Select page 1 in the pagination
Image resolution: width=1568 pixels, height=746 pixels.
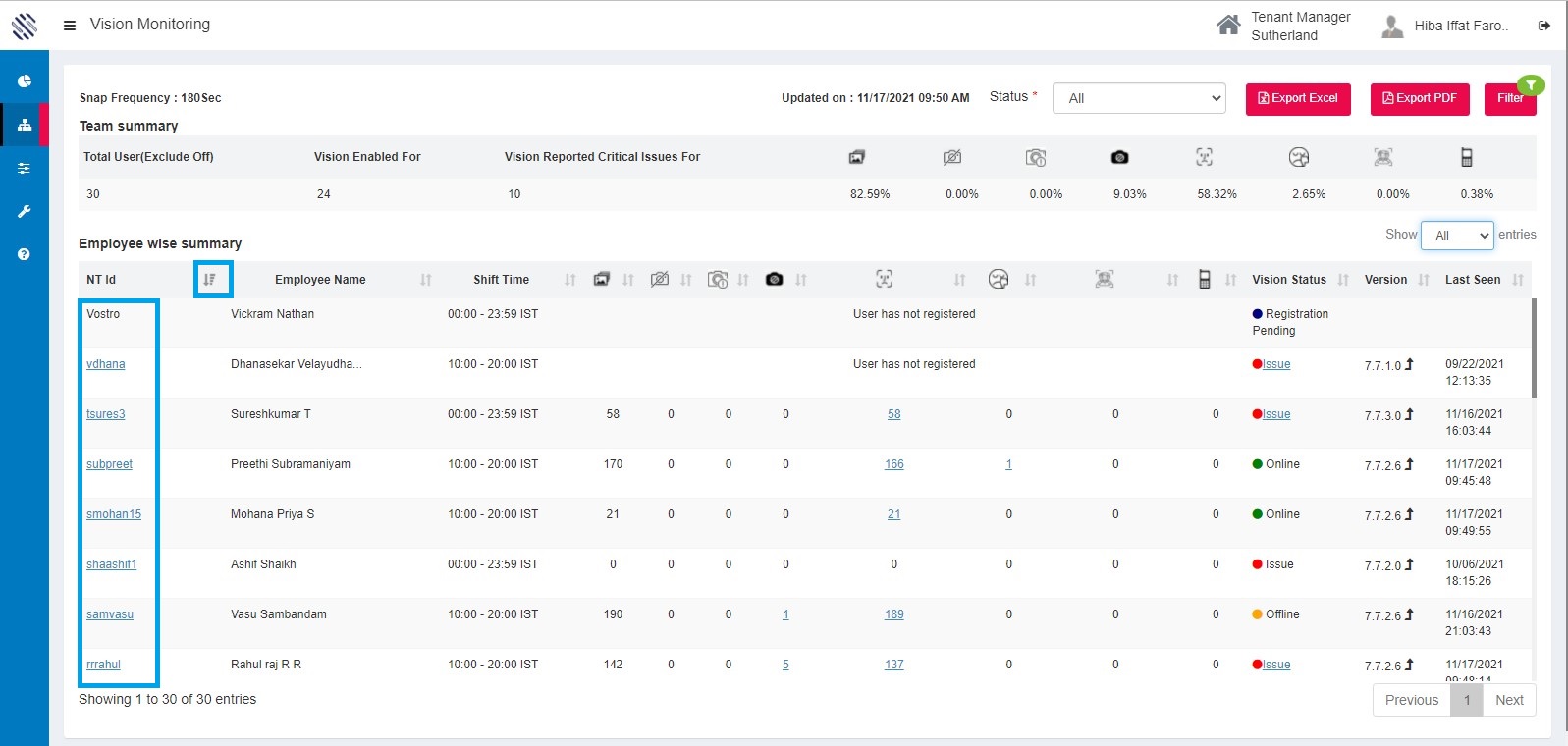point(1467,700)
